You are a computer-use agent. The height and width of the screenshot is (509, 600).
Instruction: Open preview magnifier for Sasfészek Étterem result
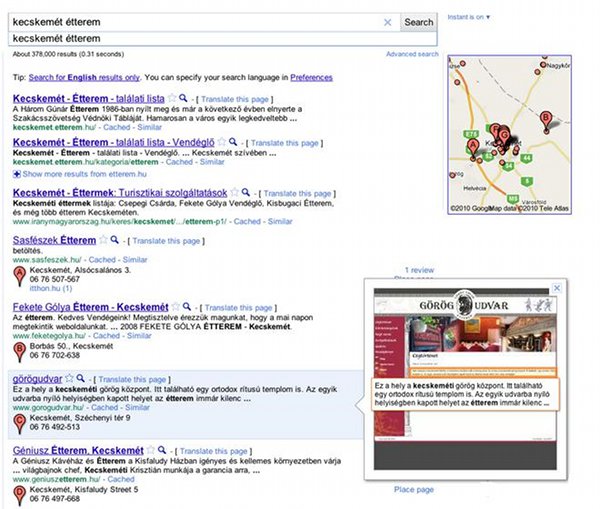point(114,240)
